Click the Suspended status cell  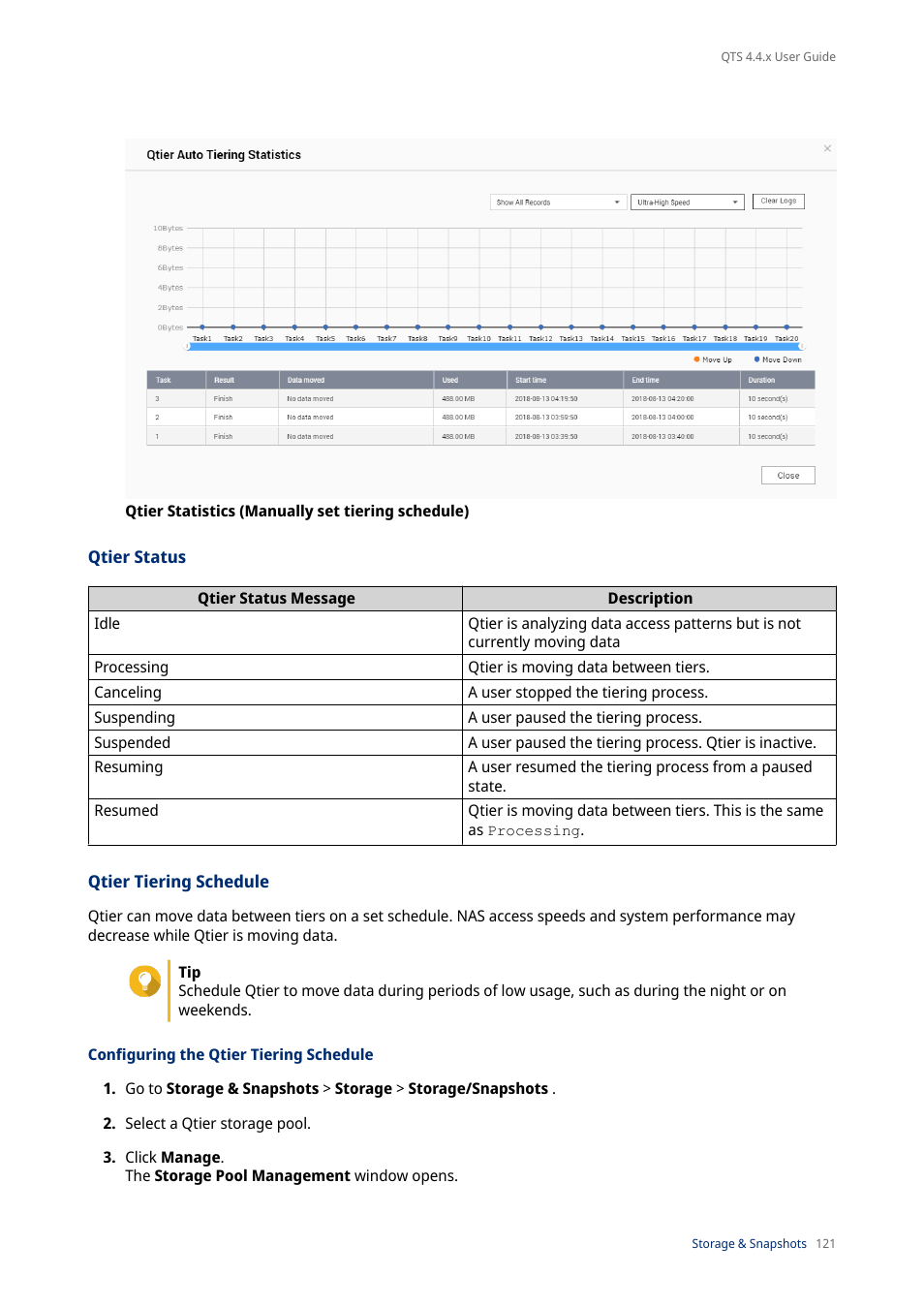click(275, 743)
